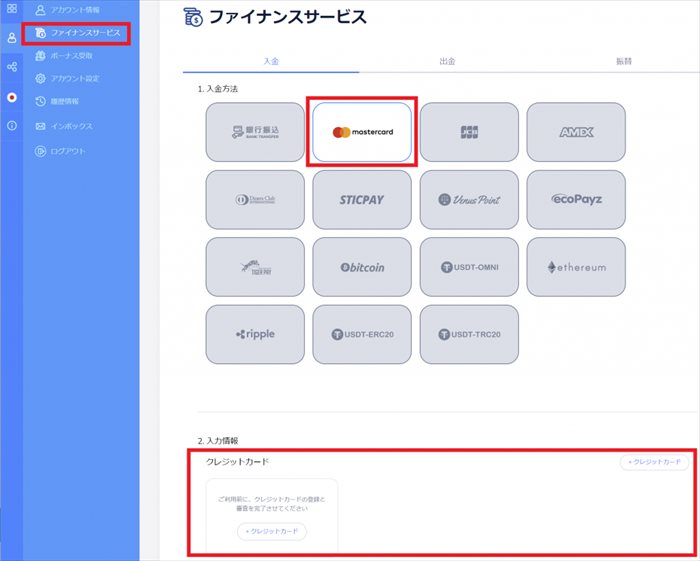Select ファイナンスサービス in the sidebar
The image size is (700, 561).
77,33
